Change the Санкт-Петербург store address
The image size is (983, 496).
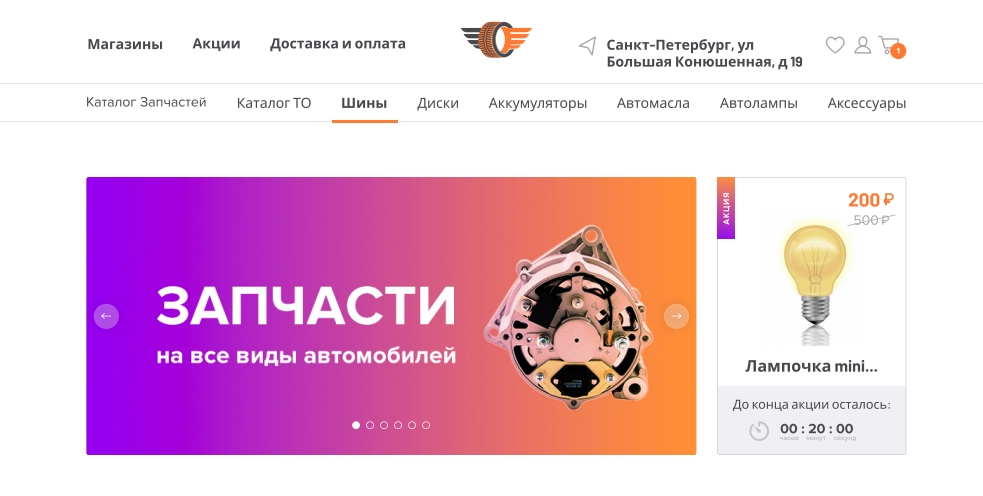click(704, 53)
